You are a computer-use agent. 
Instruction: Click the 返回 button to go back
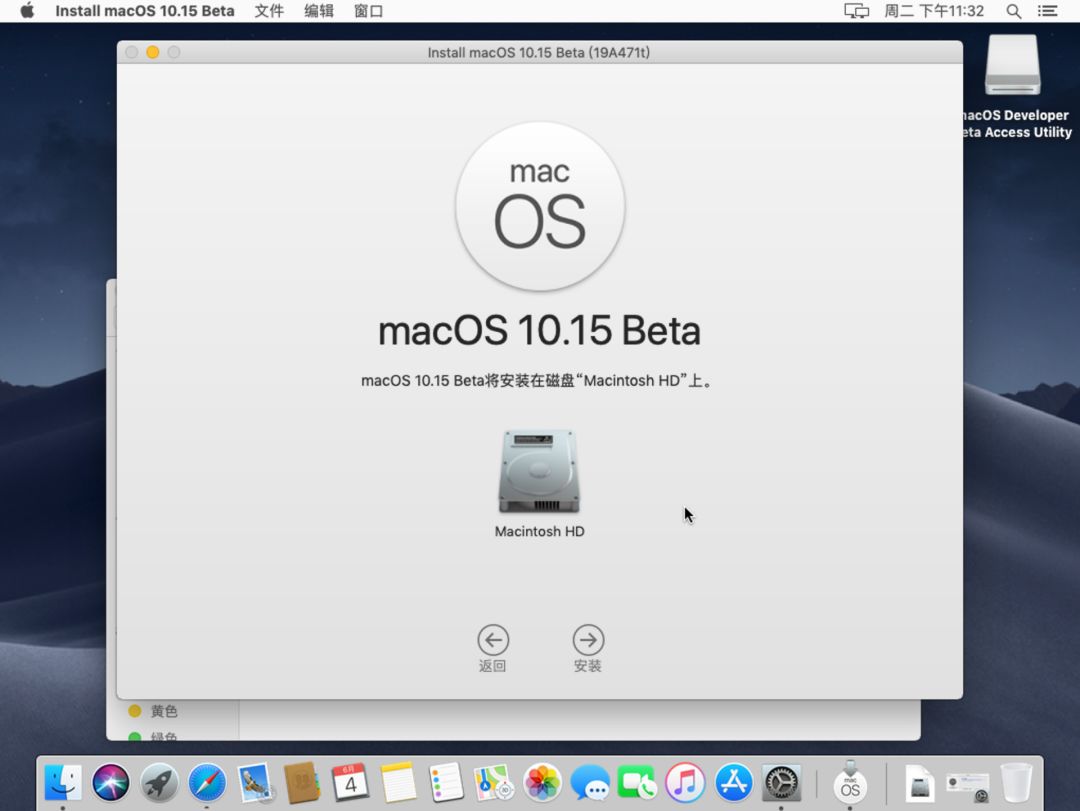493,640
